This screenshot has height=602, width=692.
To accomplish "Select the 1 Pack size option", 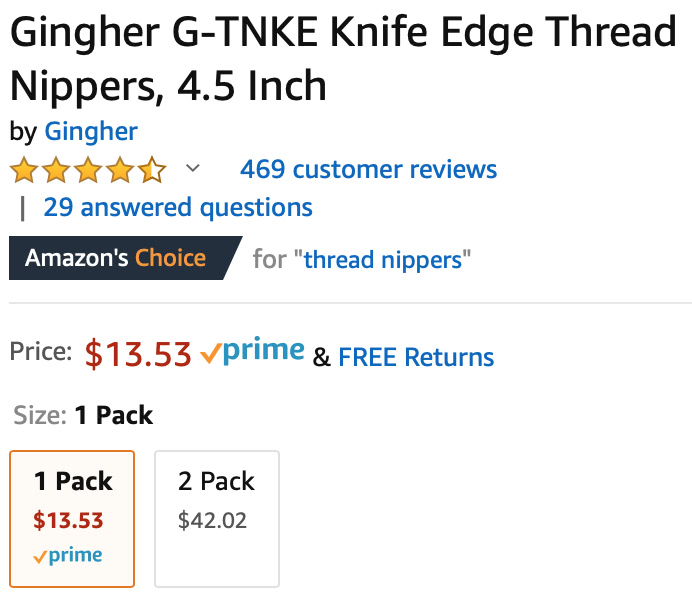I will click(72, 519).
